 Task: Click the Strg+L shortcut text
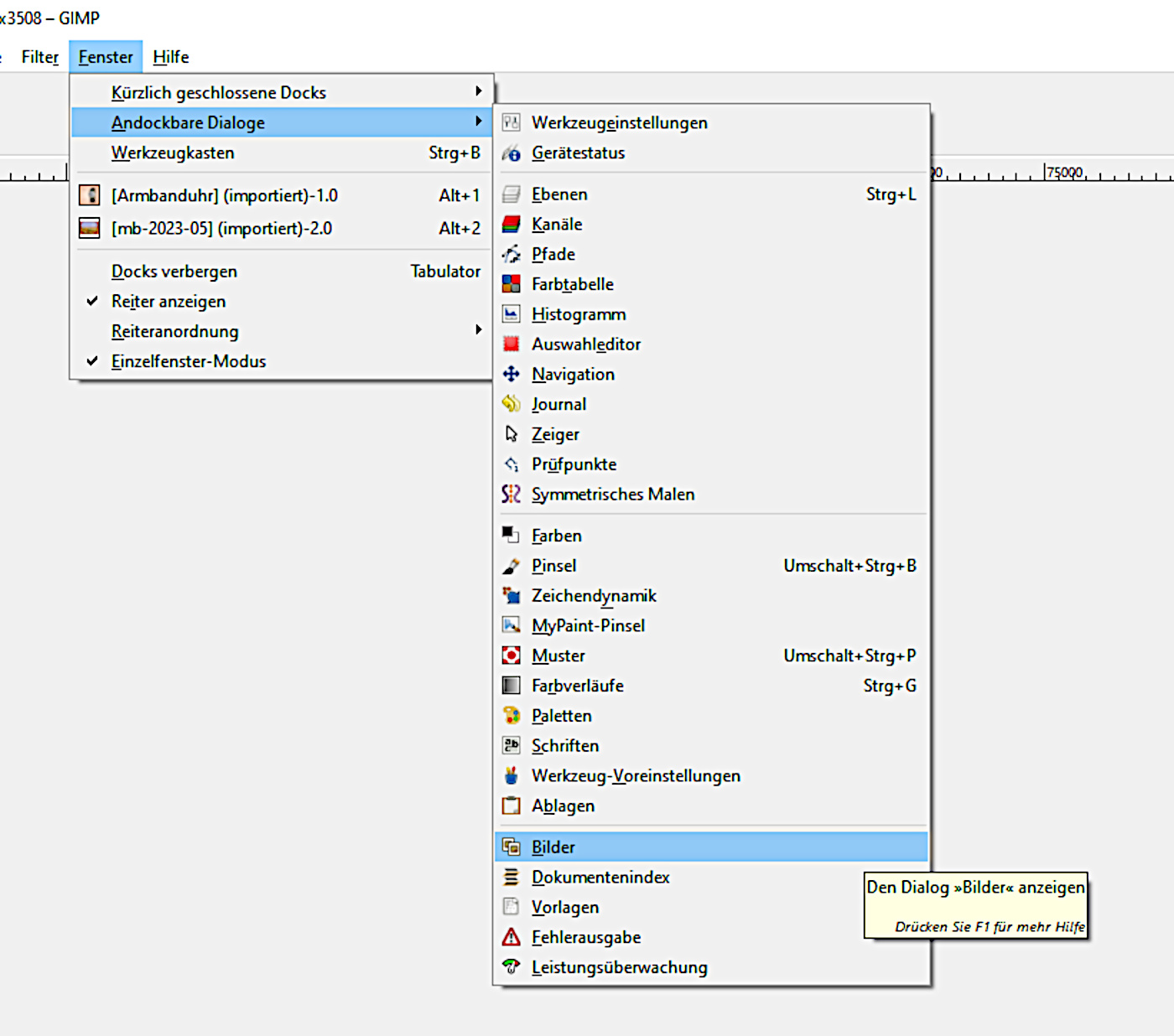click(891, 194)
